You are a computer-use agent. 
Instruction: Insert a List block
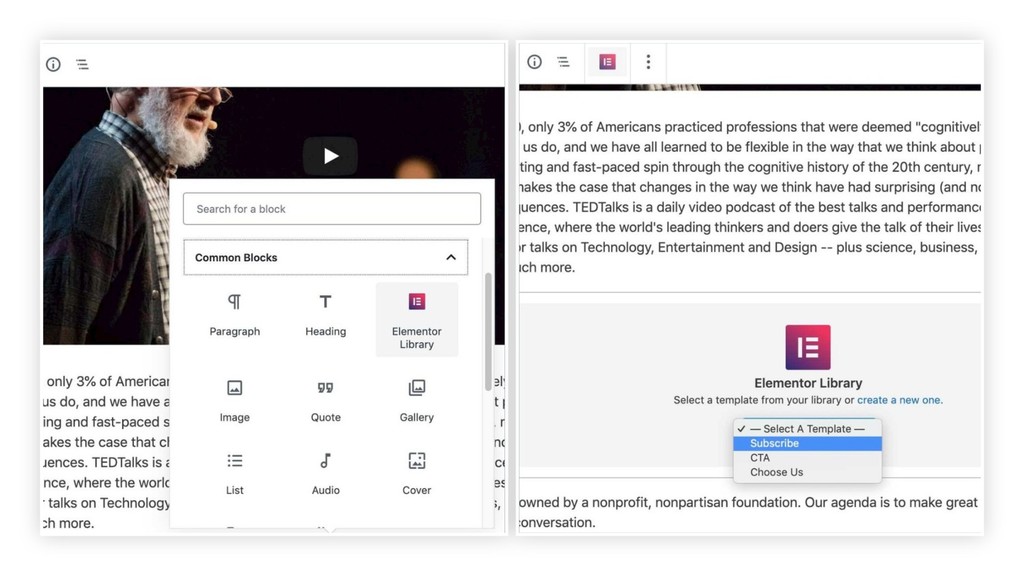click(x=234, y=474)
